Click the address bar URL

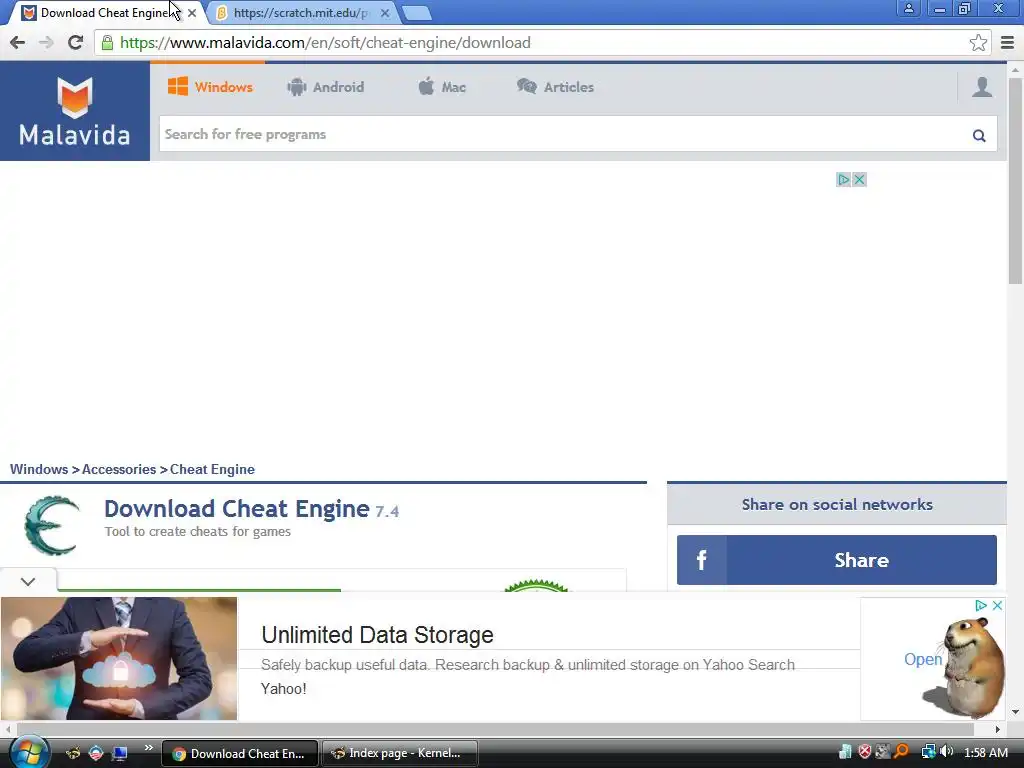pyautogui.click(x=325, y=43)
